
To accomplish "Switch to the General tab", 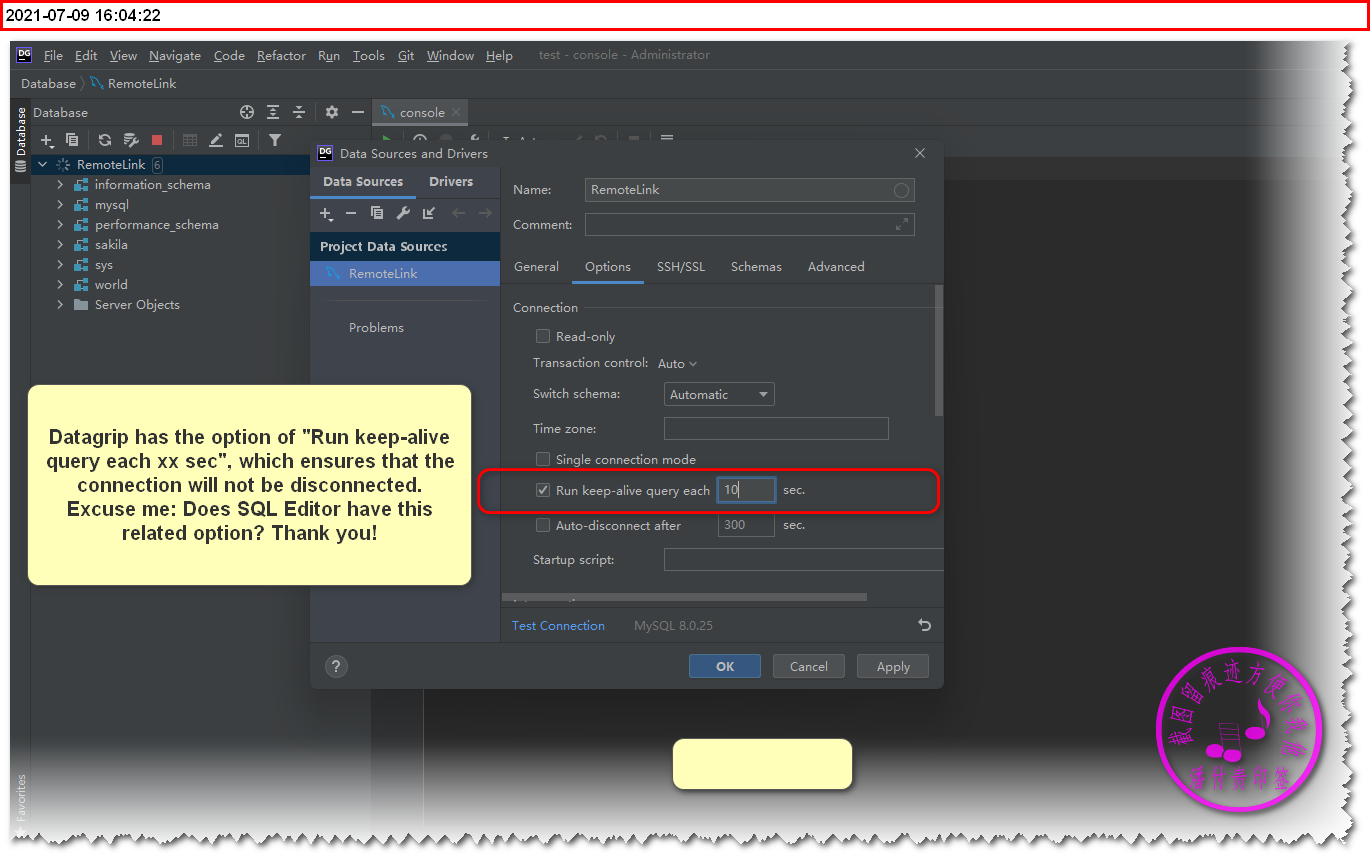I will click(536, 267).
